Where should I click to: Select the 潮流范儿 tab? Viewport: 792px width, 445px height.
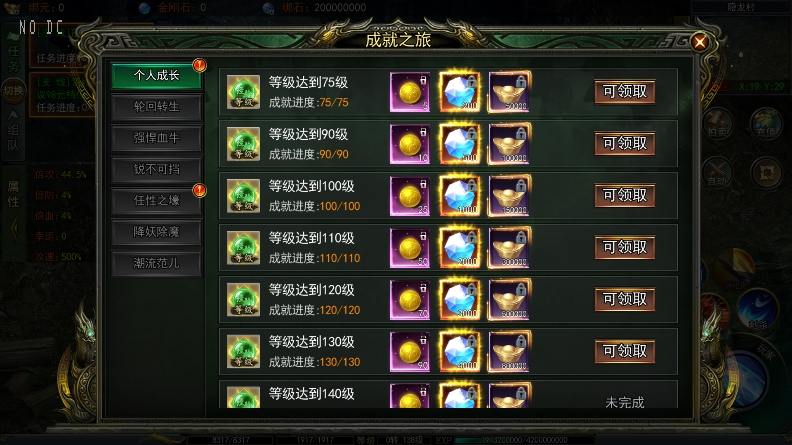click(157, 263)
